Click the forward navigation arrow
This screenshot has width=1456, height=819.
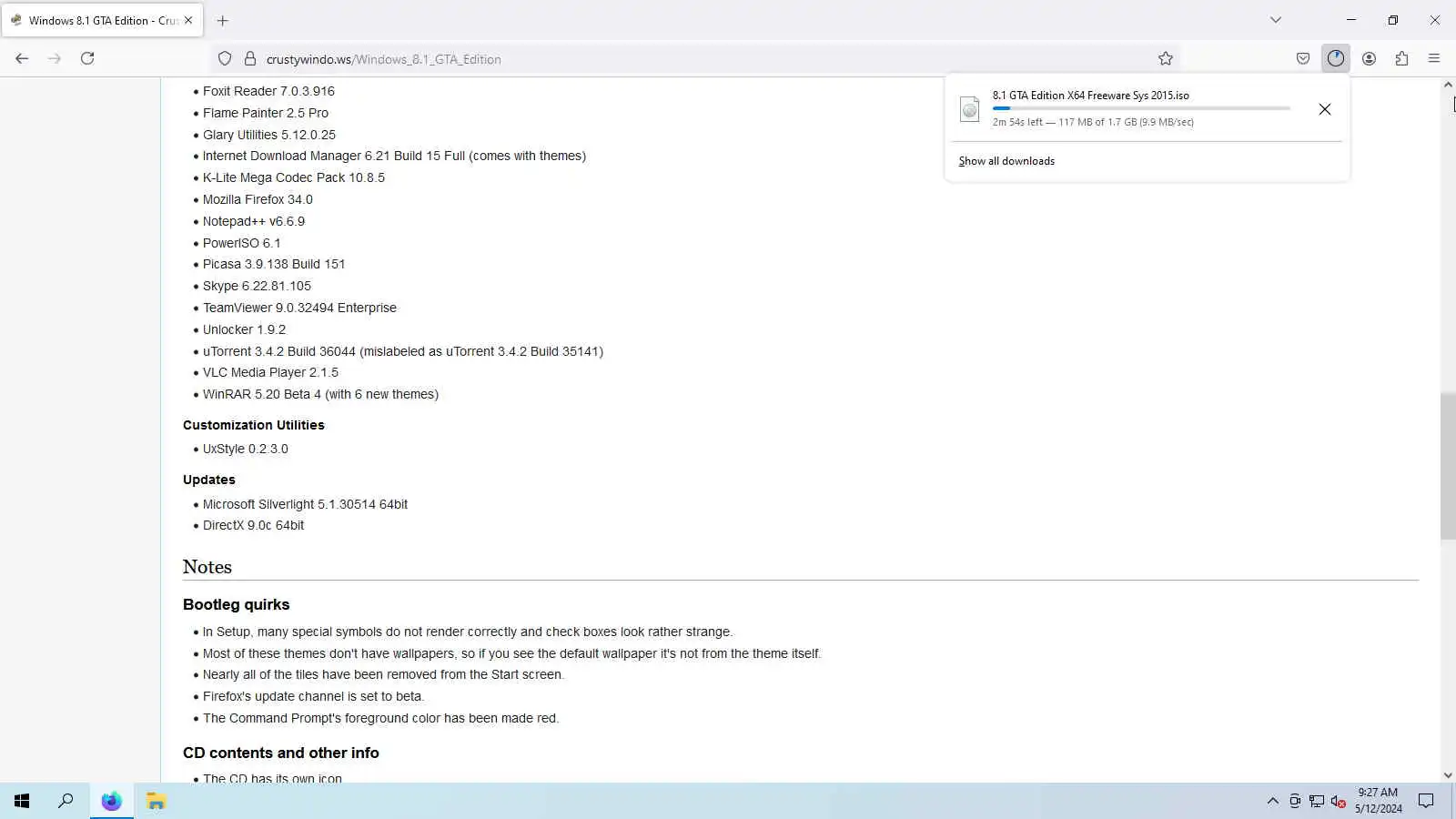[x=55, y=58]
